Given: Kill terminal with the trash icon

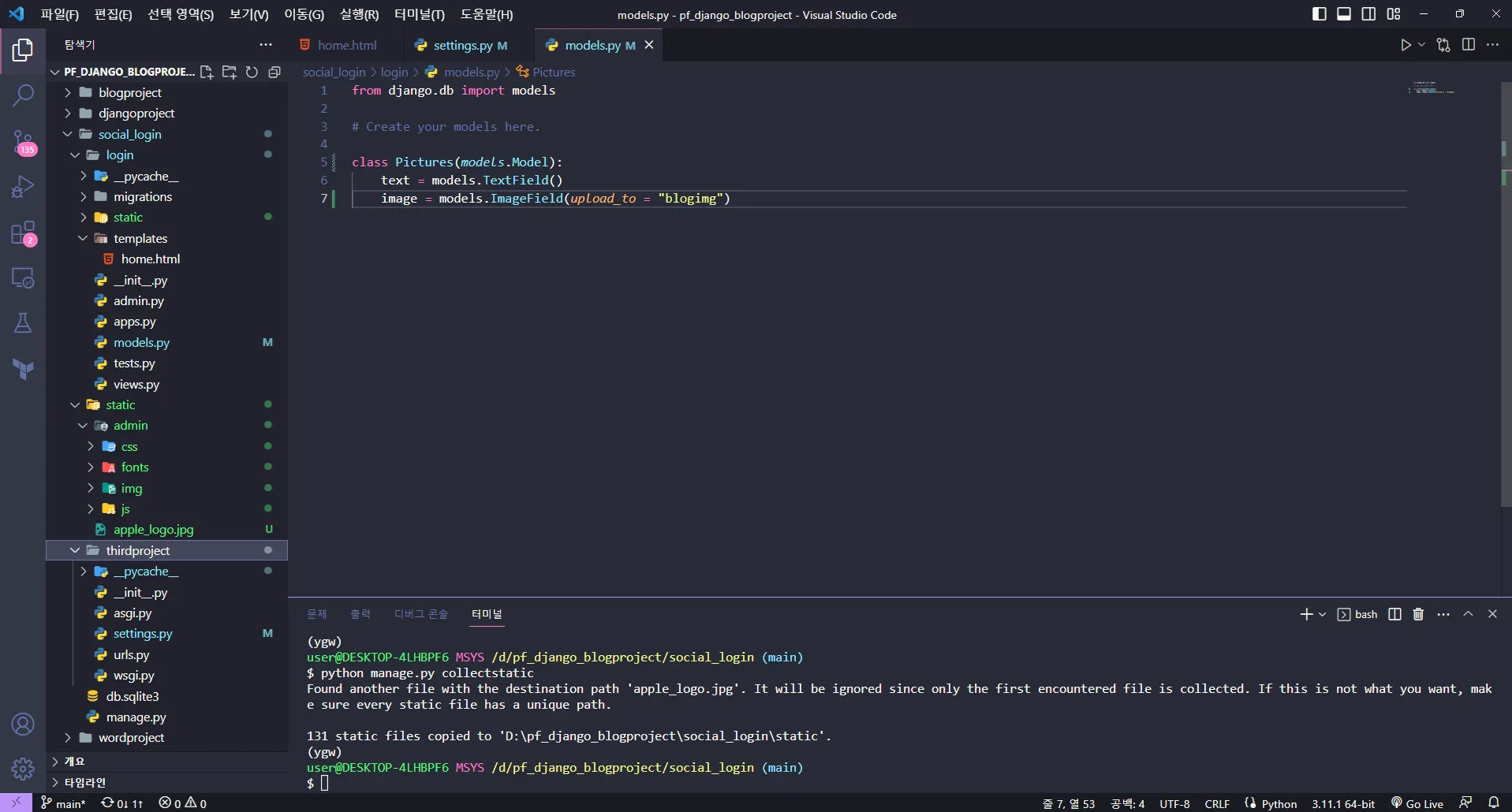Looking at the screenshot, I should click(1418, 614).
